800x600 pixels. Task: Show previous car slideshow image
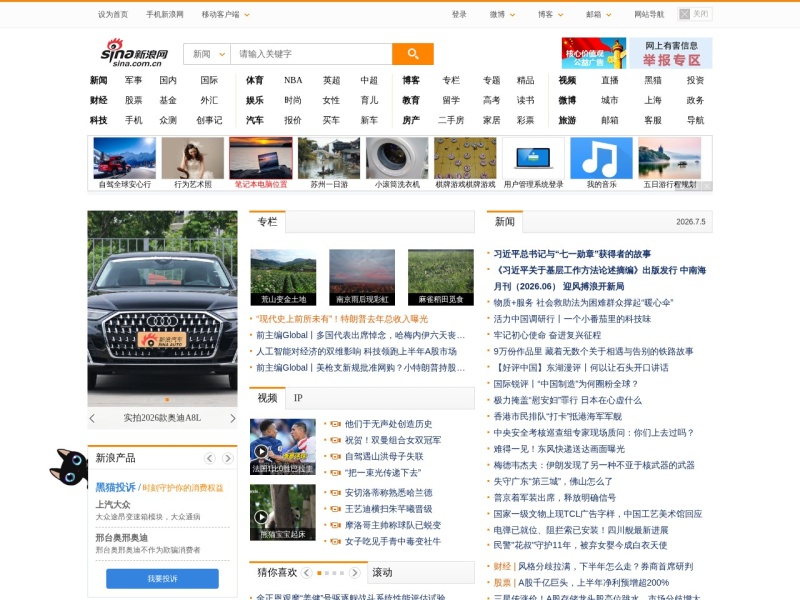[92, 418]
